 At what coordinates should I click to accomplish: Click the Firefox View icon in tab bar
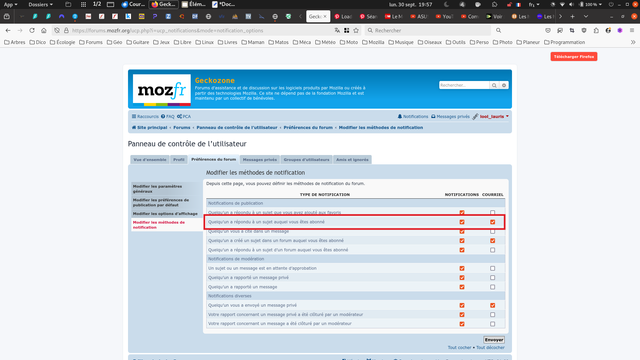point(7,17)
